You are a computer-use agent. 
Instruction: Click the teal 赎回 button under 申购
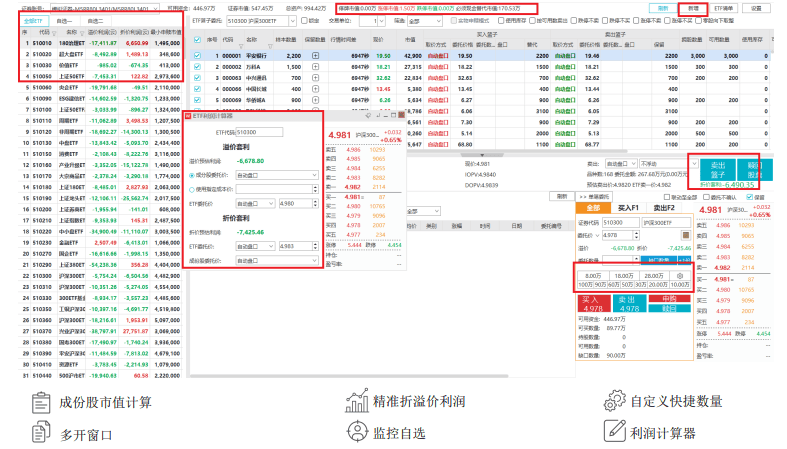(669, 309)
